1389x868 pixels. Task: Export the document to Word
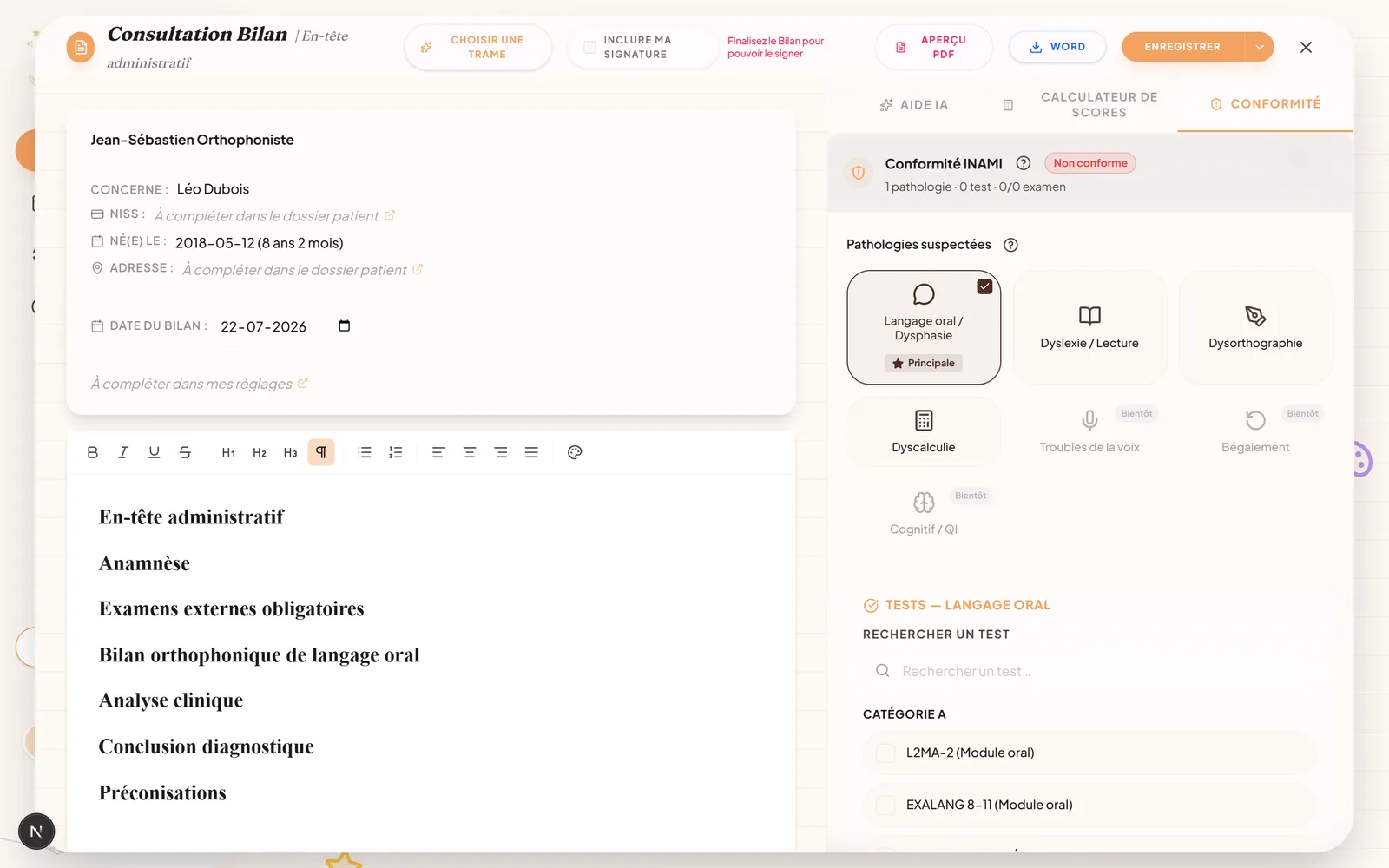pos(1057,47)
